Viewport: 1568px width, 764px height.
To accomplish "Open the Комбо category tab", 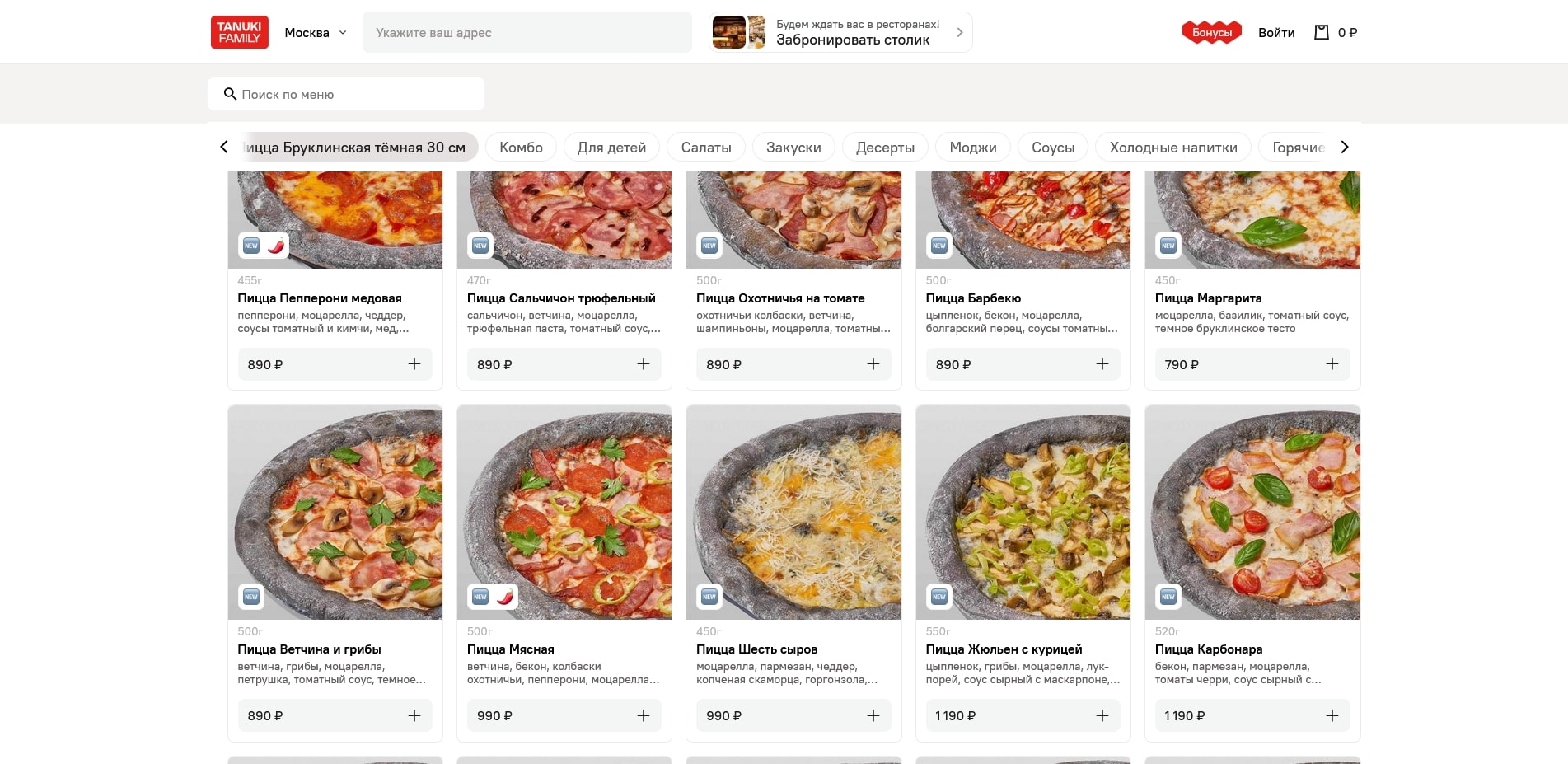I will (521, 148).
